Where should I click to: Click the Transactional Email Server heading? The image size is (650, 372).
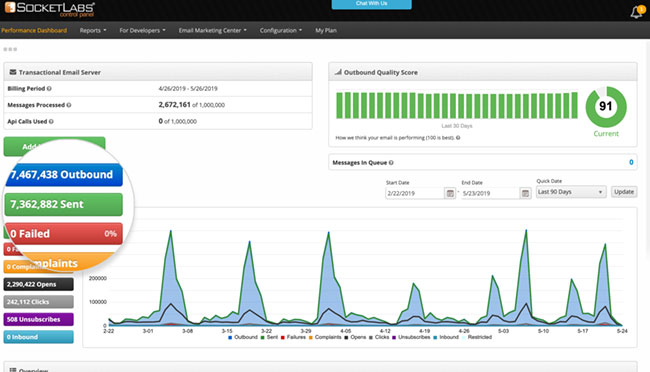pyautogui.click(x=60, y=72)
